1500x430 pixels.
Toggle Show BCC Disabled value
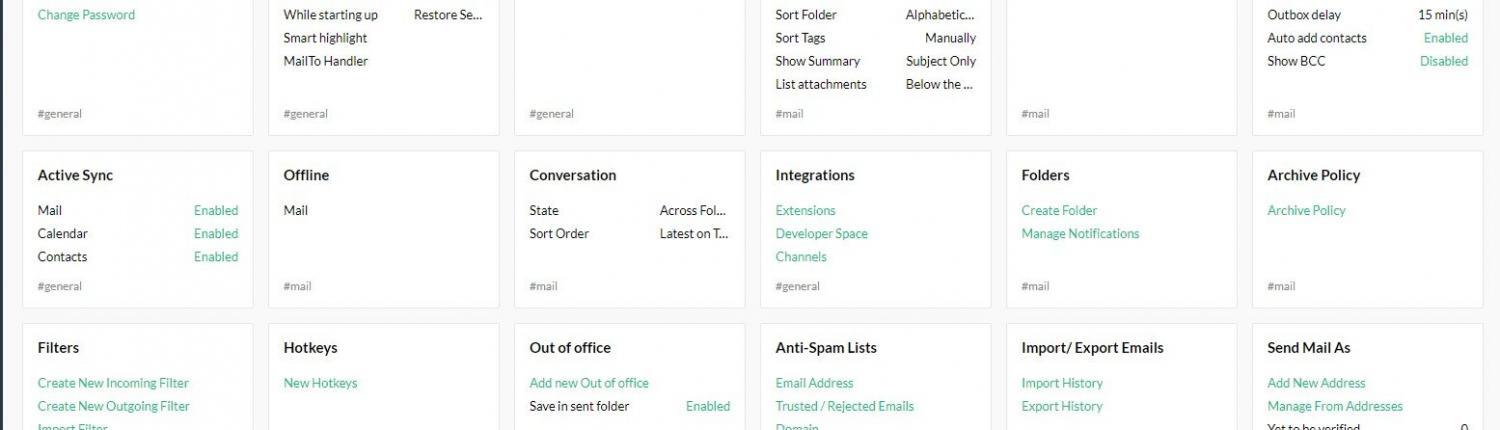tap(1444, 62)
